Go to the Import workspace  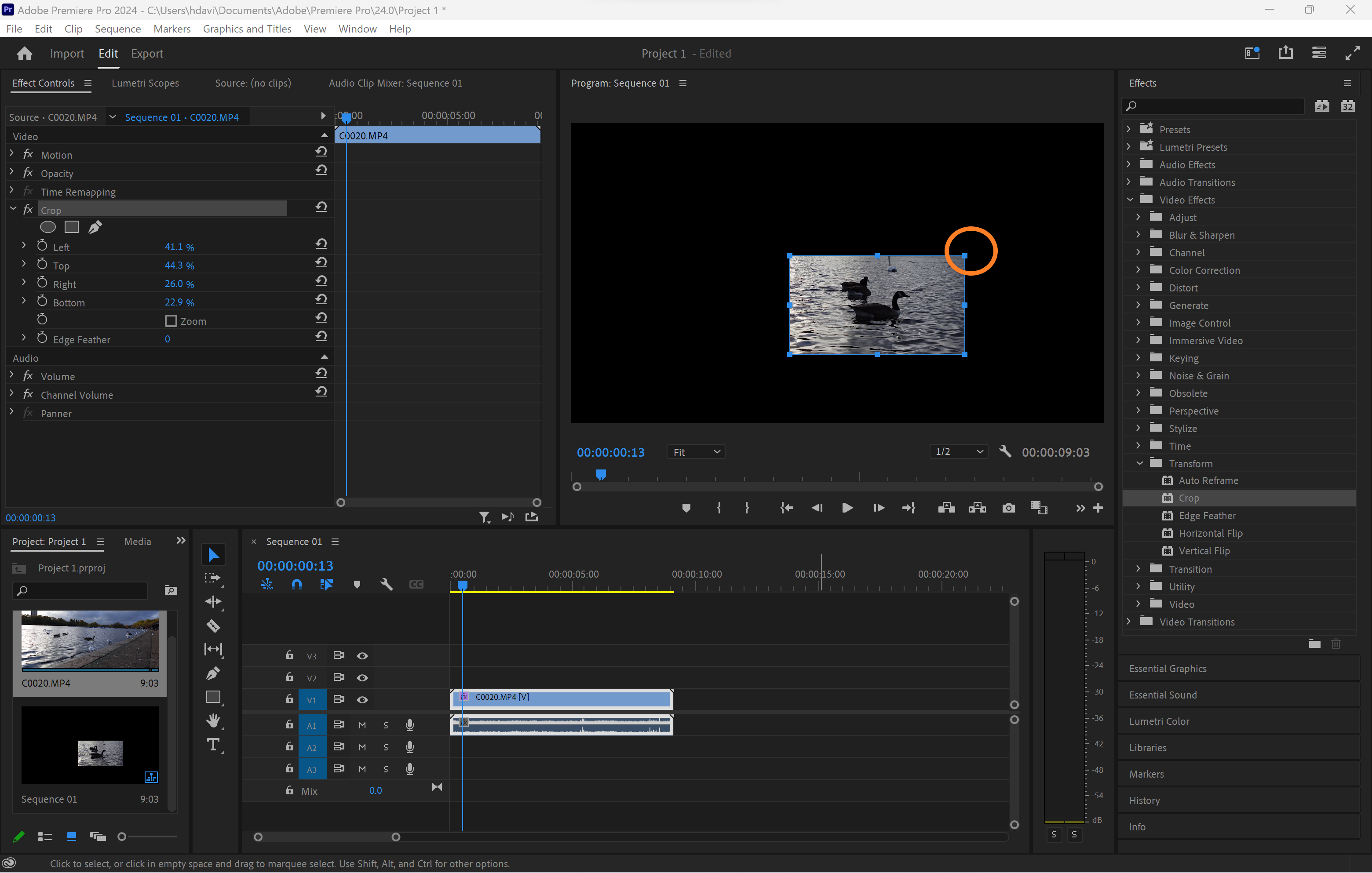pos(67,53)
